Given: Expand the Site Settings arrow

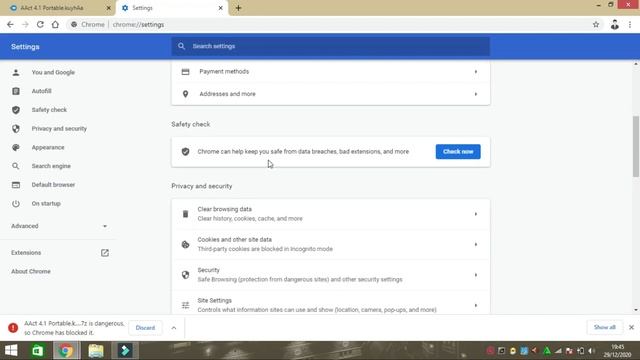Looking at the screenshot, I should click(x=476, y=305).
